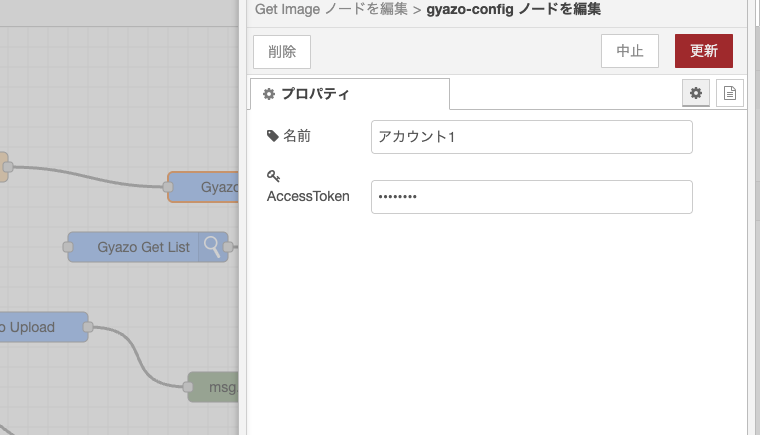Click the red 更新 update button

coord(704,51)
